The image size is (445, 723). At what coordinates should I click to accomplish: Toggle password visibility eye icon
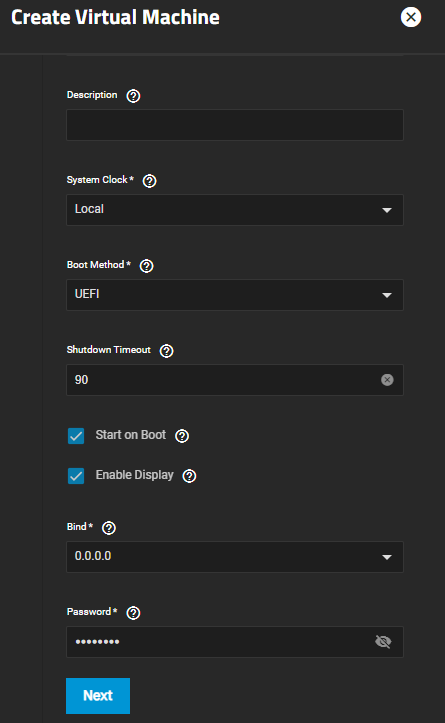click(x=383, y=642)
